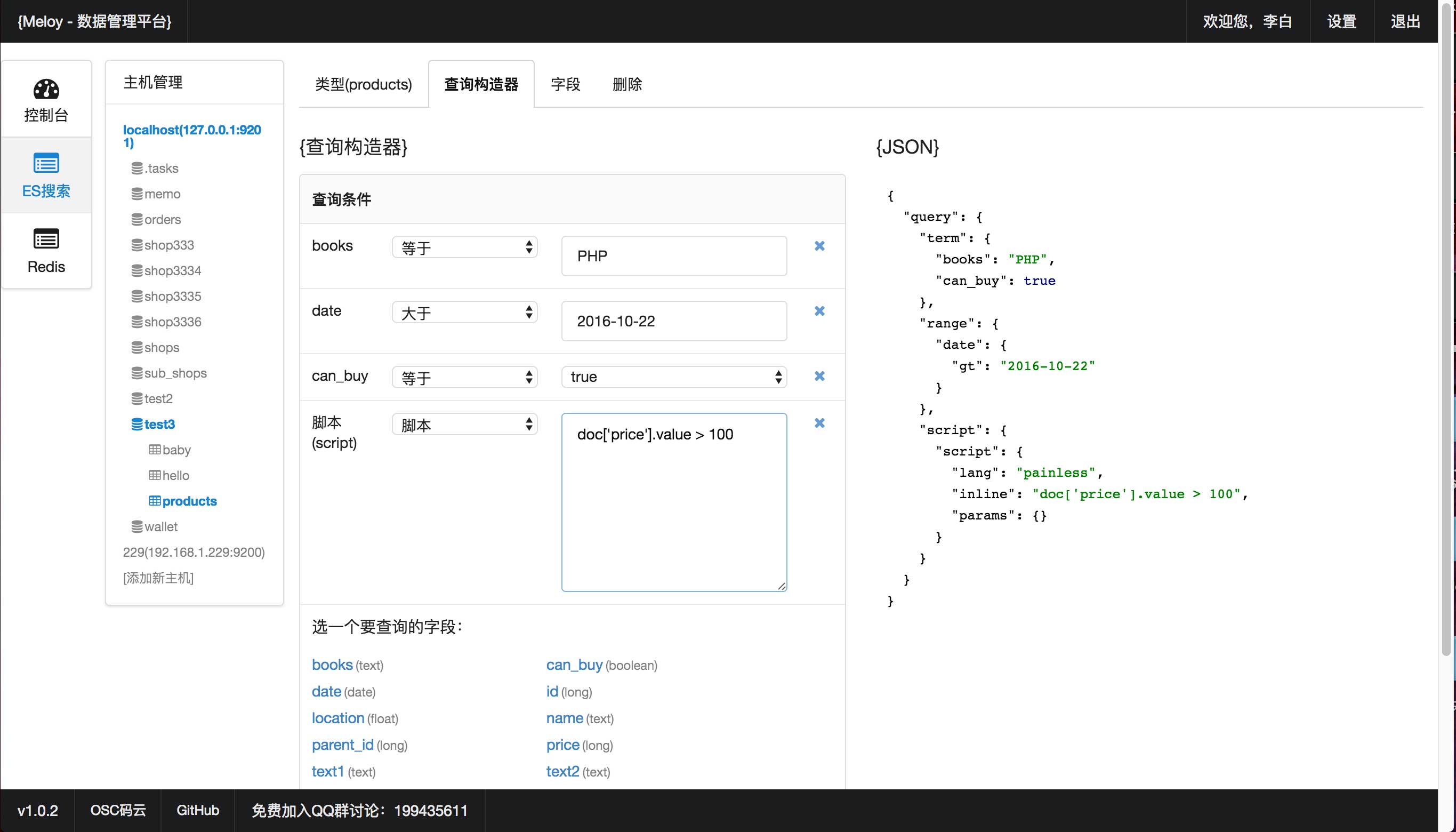Open the Redis list icon
Viewport: 1456px width, 832px height.
click(x=46, y=239)
